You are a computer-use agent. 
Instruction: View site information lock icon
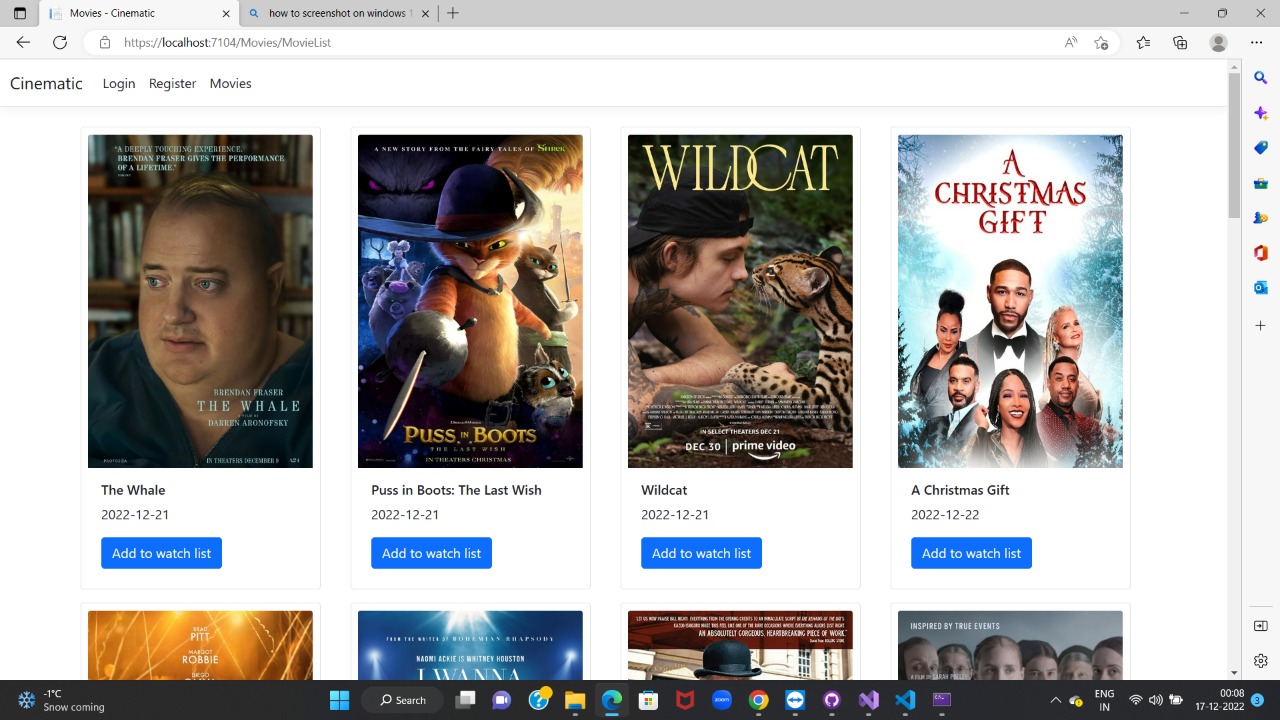tap(104, 42)
